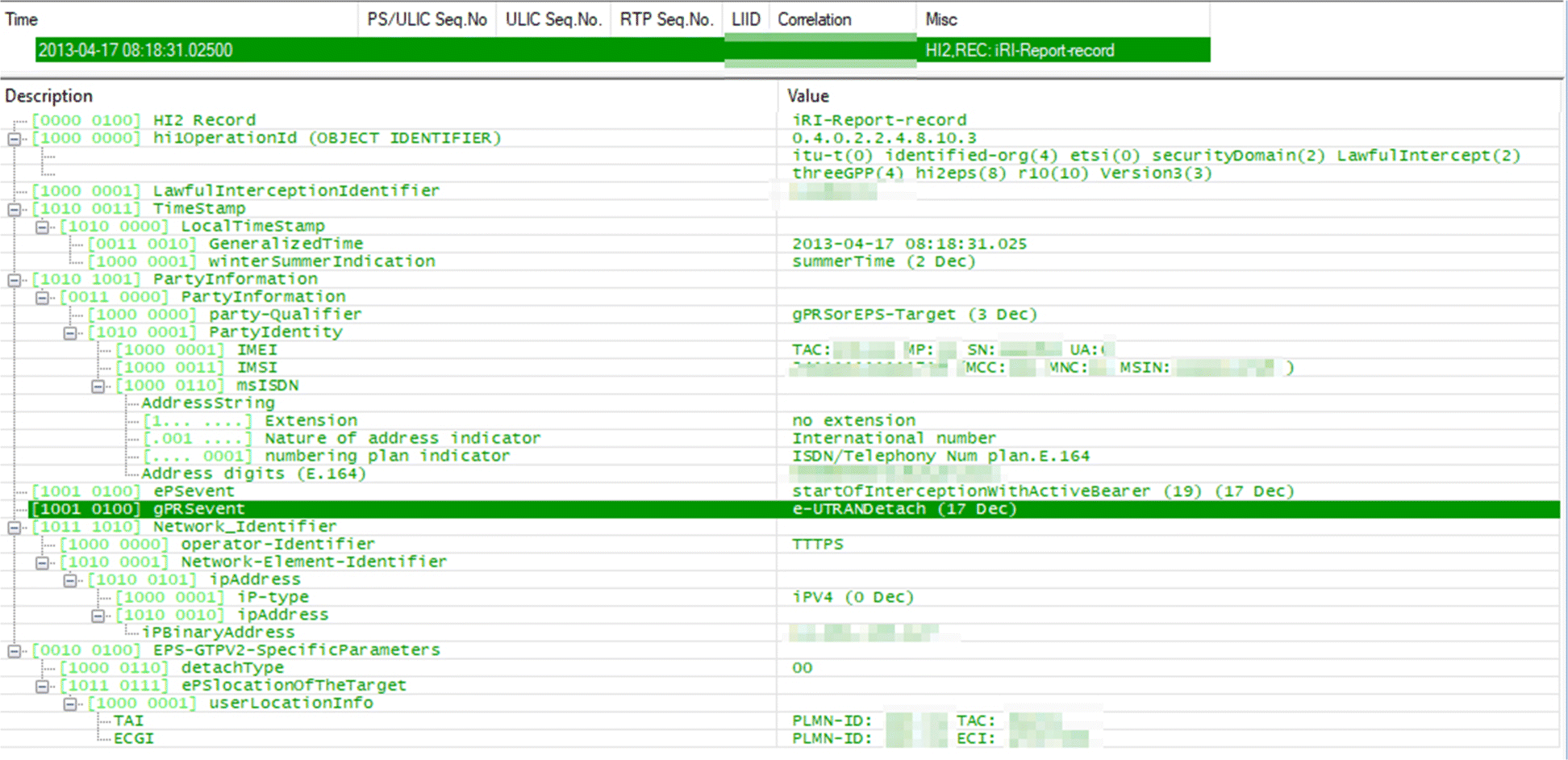Screen dimensions: 1568x760
Task: Click the Correlation column header
Action: [x=842, y=19]
